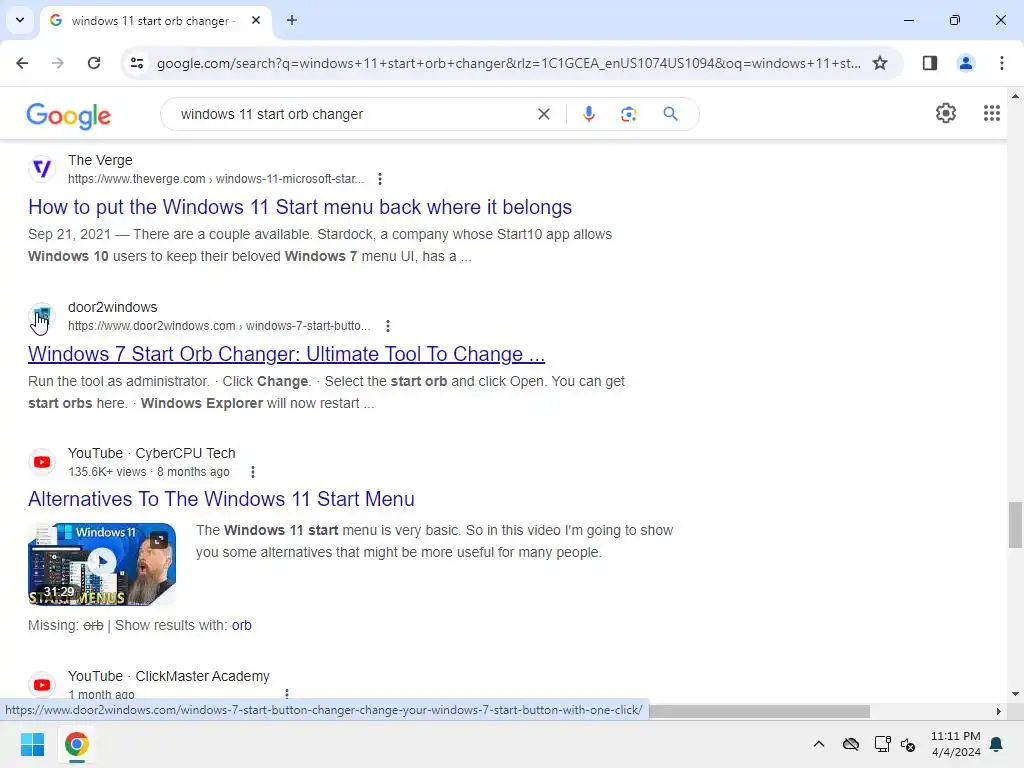This screenshot has width=1024, height=768.
Task: Go to Google home via logo
Action: click(69, 116)
